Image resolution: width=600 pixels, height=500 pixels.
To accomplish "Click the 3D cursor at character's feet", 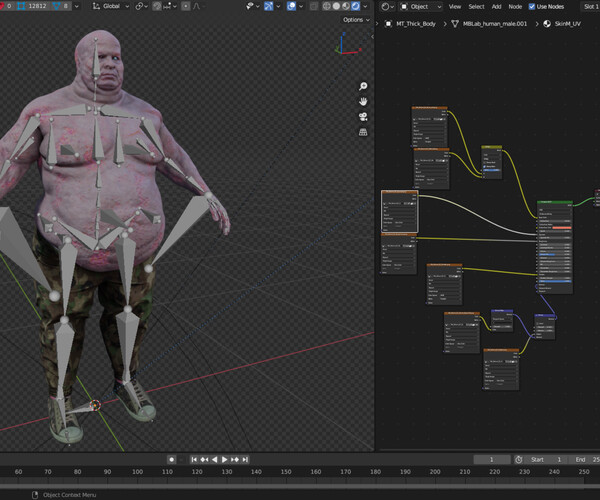I will pos(95,405).
